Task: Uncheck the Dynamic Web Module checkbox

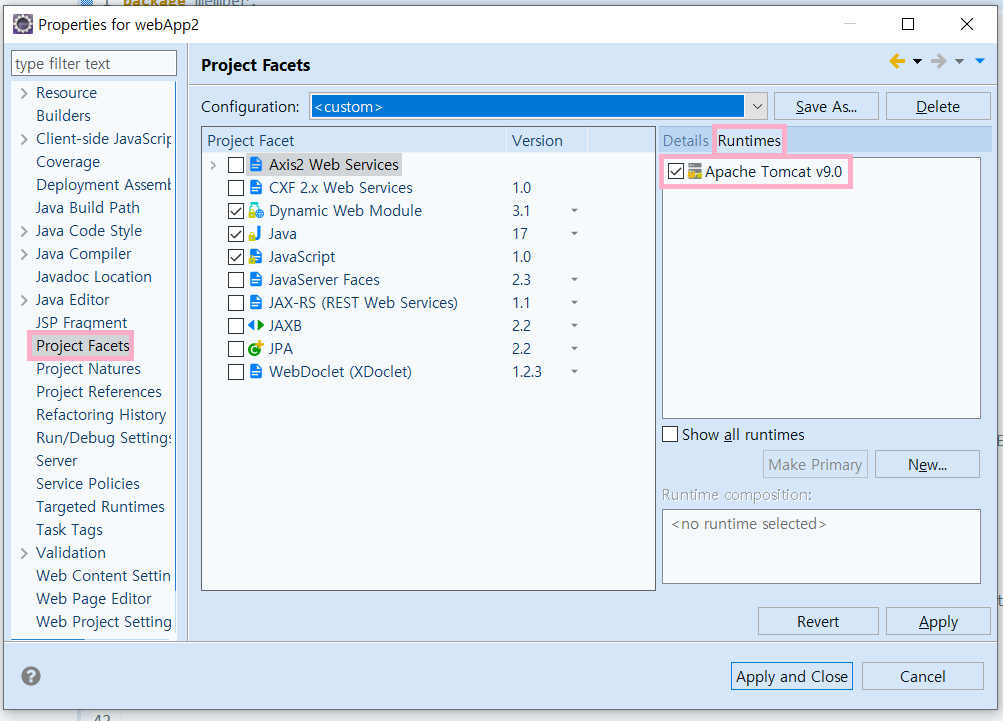Action: pyautogui.click(x=236, y=210)
